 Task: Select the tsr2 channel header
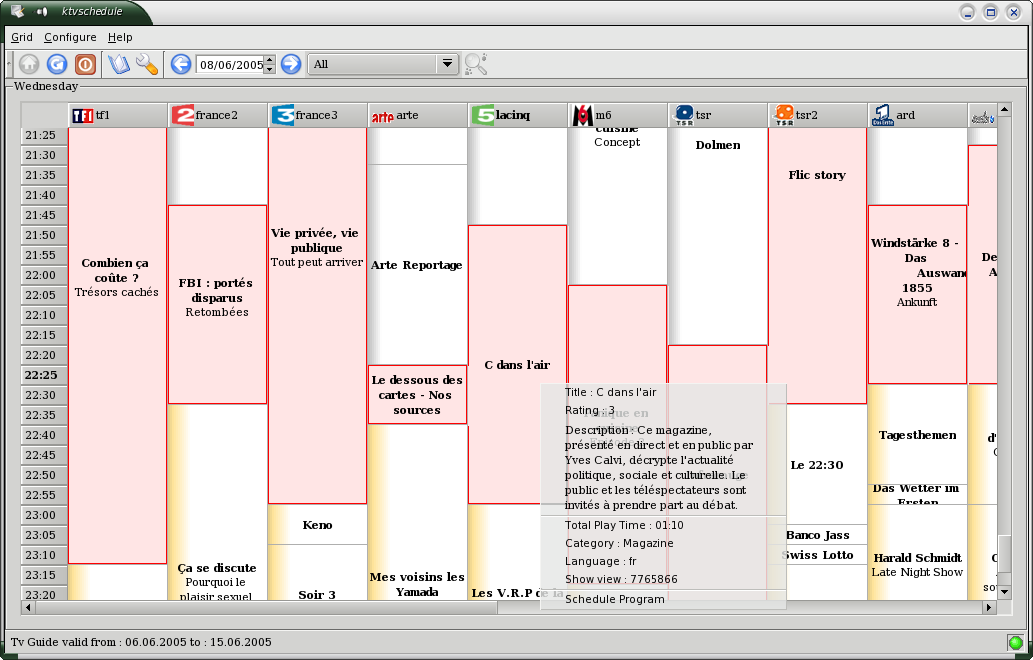click(819, 115)
